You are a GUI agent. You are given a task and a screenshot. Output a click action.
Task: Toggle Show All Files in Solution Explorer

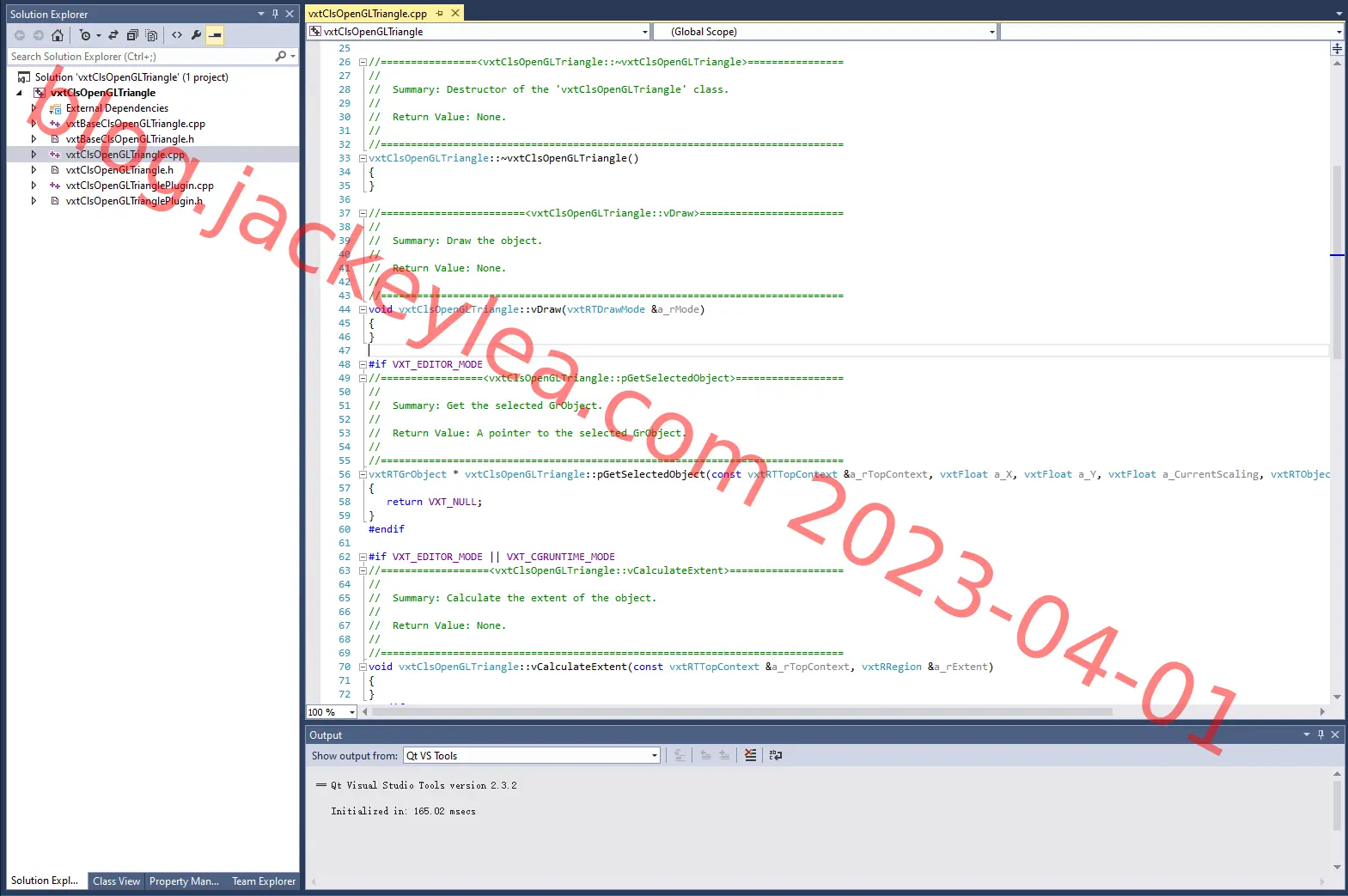(x=151, y=35)
